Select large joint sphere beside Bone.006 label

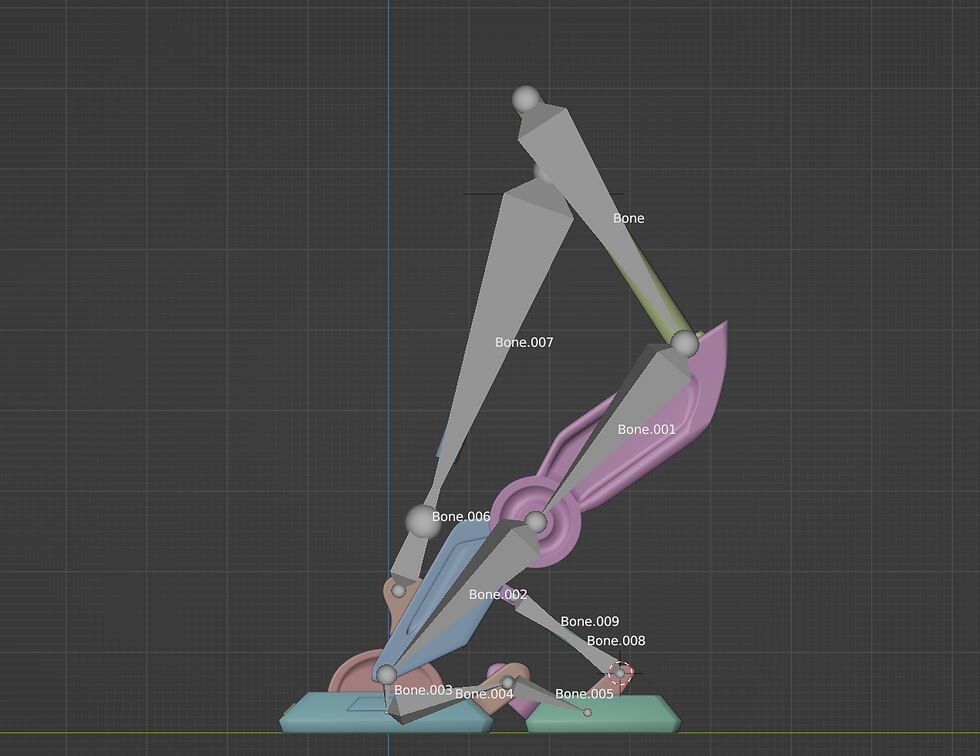click(x=424, y=522)
